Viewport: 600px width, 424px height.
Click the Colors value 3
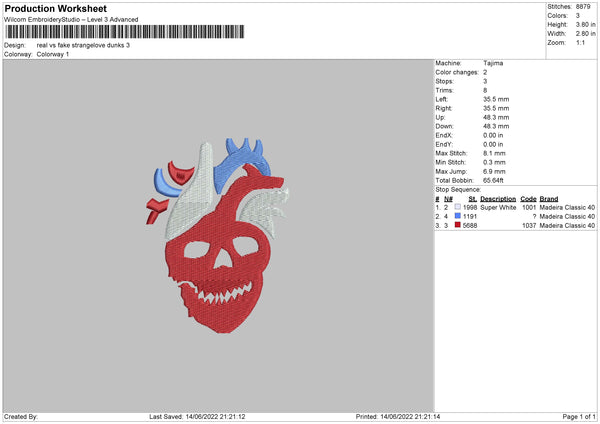pyautogui.click(x=578, y=16)
